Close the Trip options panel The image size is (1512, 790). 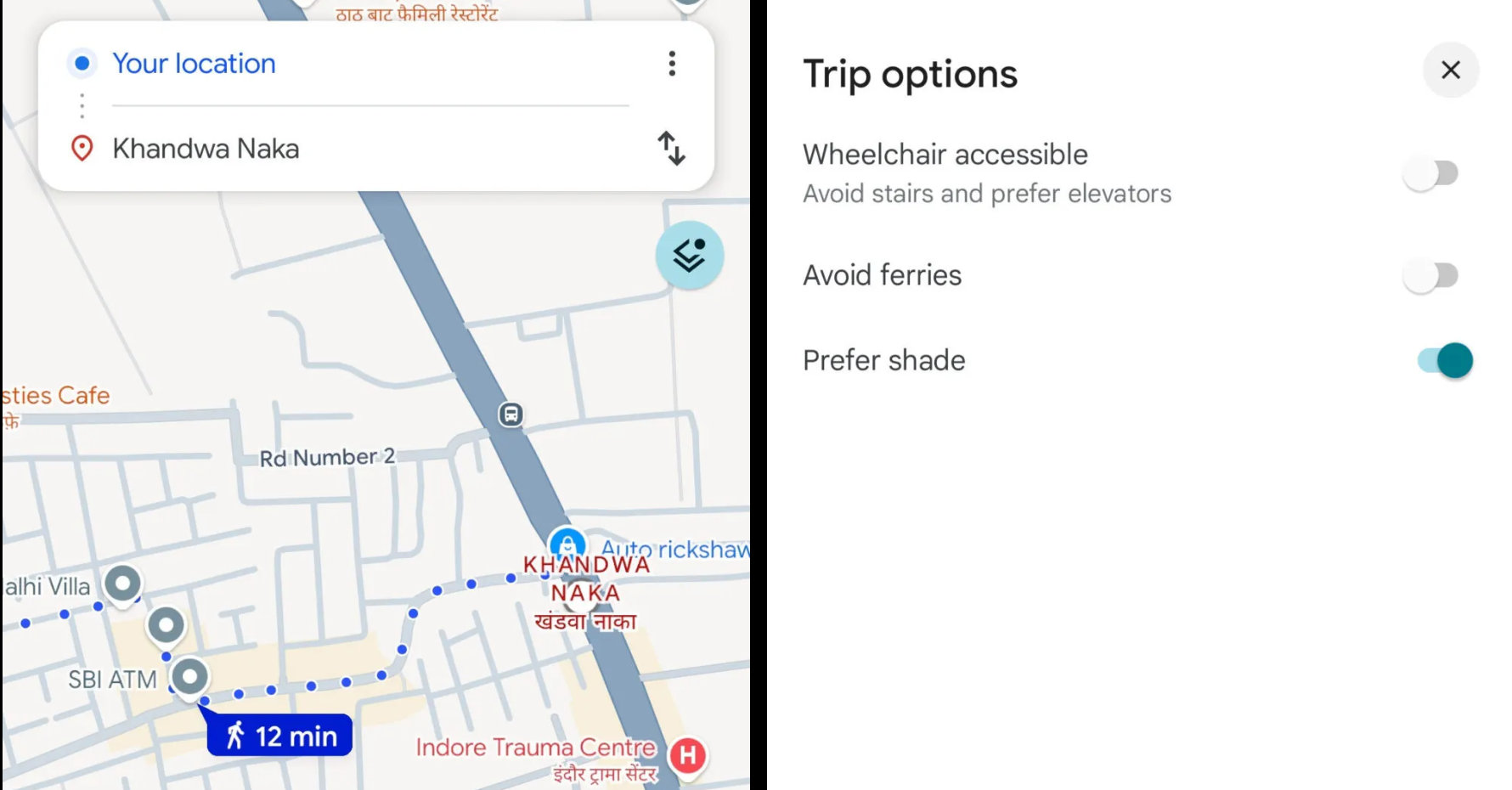(1451, 70)
